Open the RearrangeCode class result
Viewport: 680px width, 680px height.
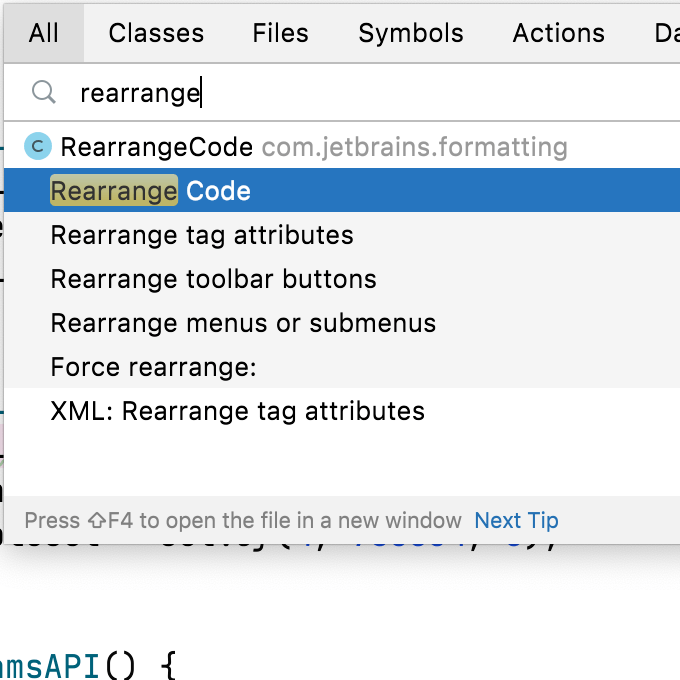pyautogui.click(x=157, y=147)
